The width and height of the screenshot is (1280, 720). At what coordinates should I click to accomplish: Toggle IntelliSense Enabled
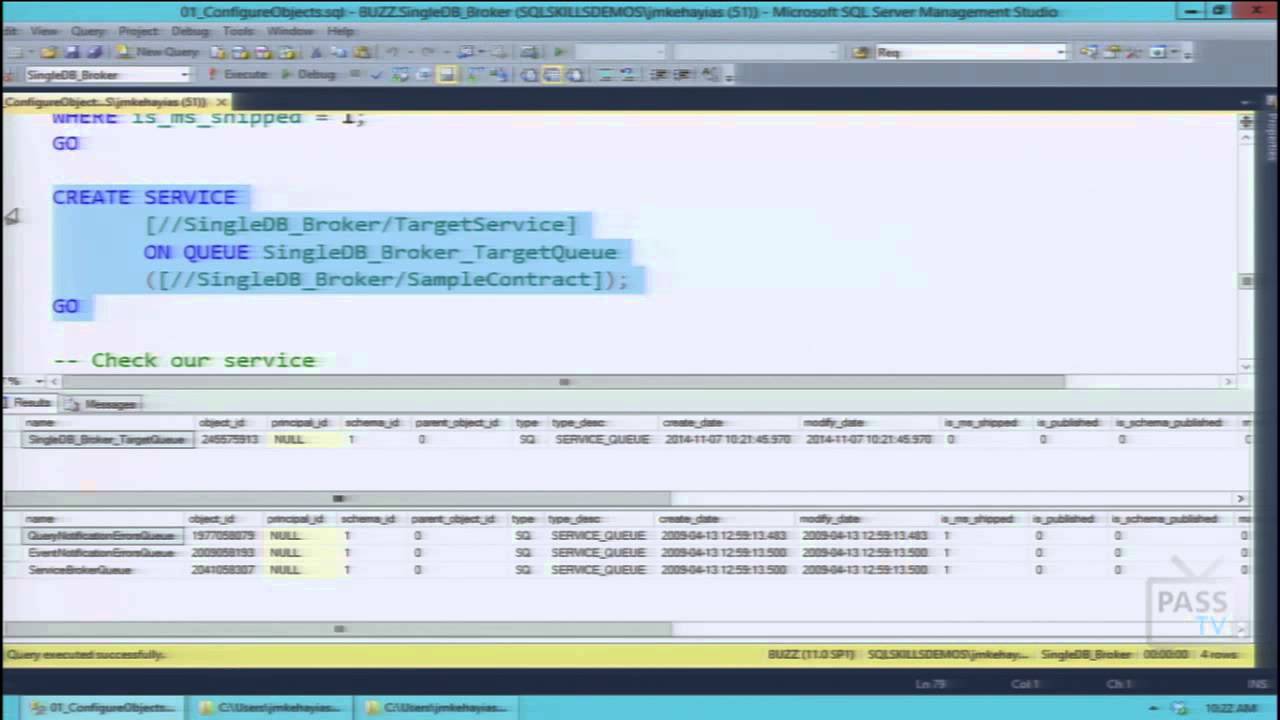[446, 74]
